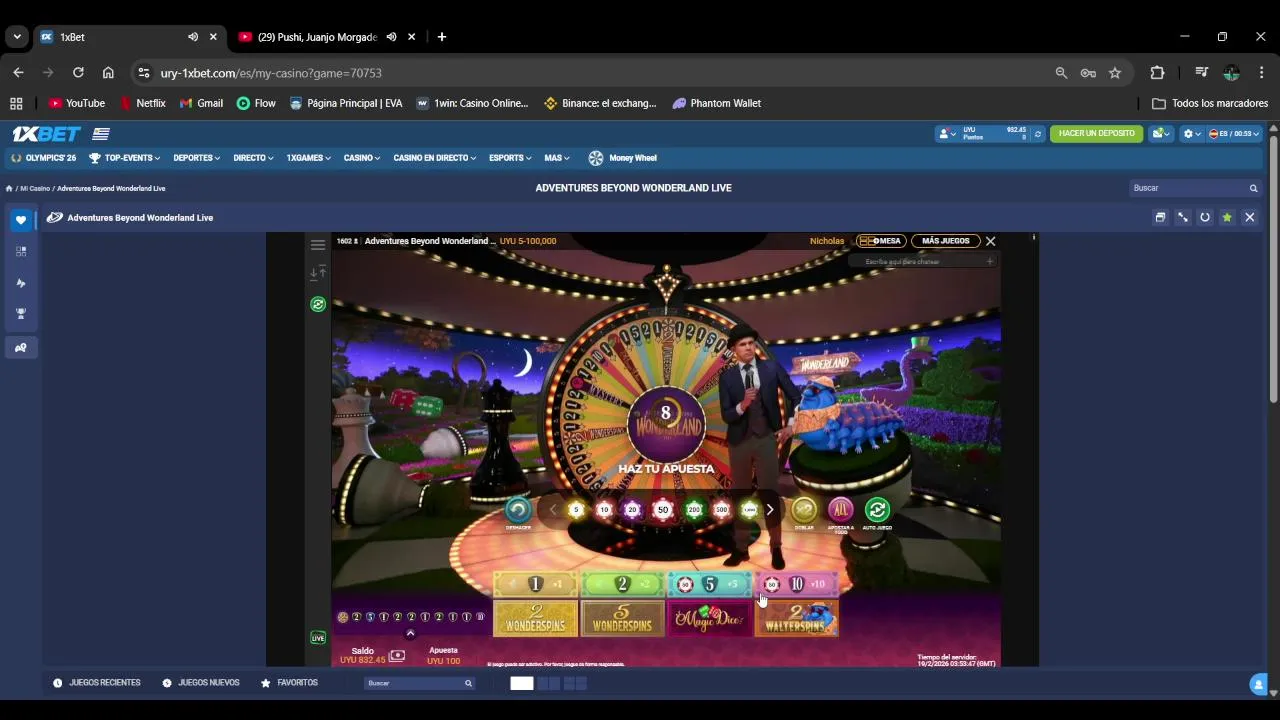Open Esports menu
This screenshot has height=720, width=1280.
point(511,158)
